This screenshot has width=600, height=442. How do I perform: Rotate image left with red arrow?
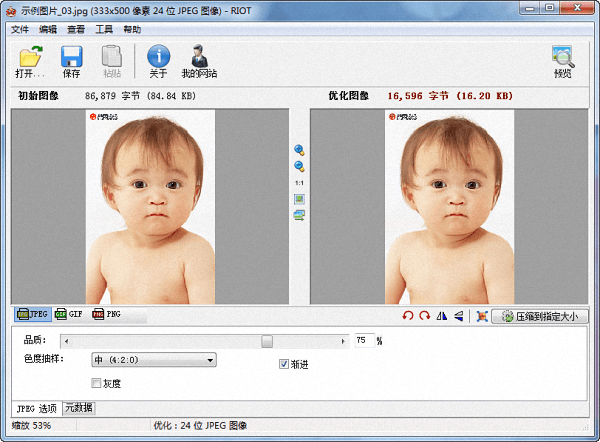tap(407, 316)
